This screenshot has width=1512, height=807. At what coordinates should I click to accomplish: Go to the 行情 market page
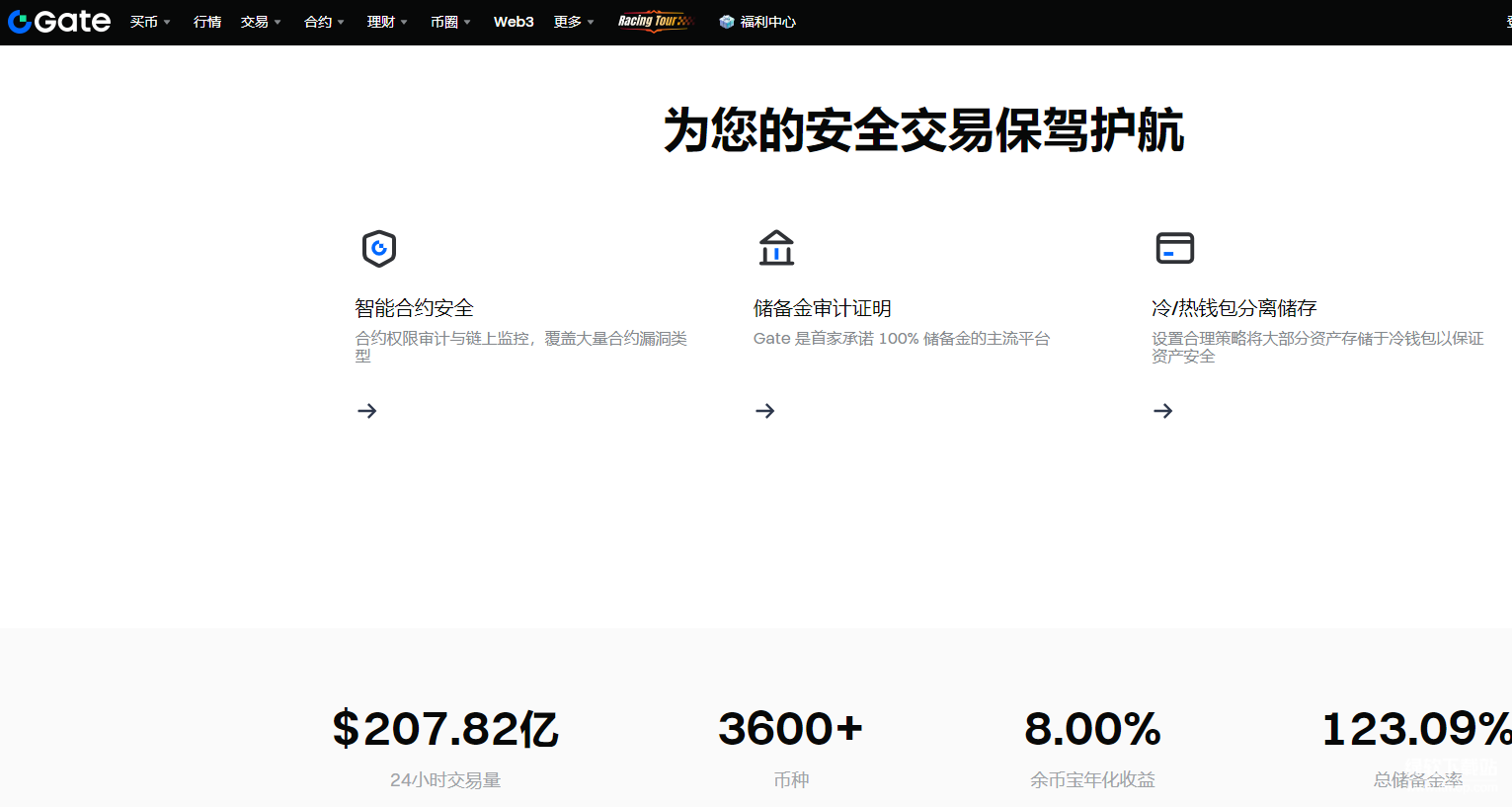coord(207,22)
